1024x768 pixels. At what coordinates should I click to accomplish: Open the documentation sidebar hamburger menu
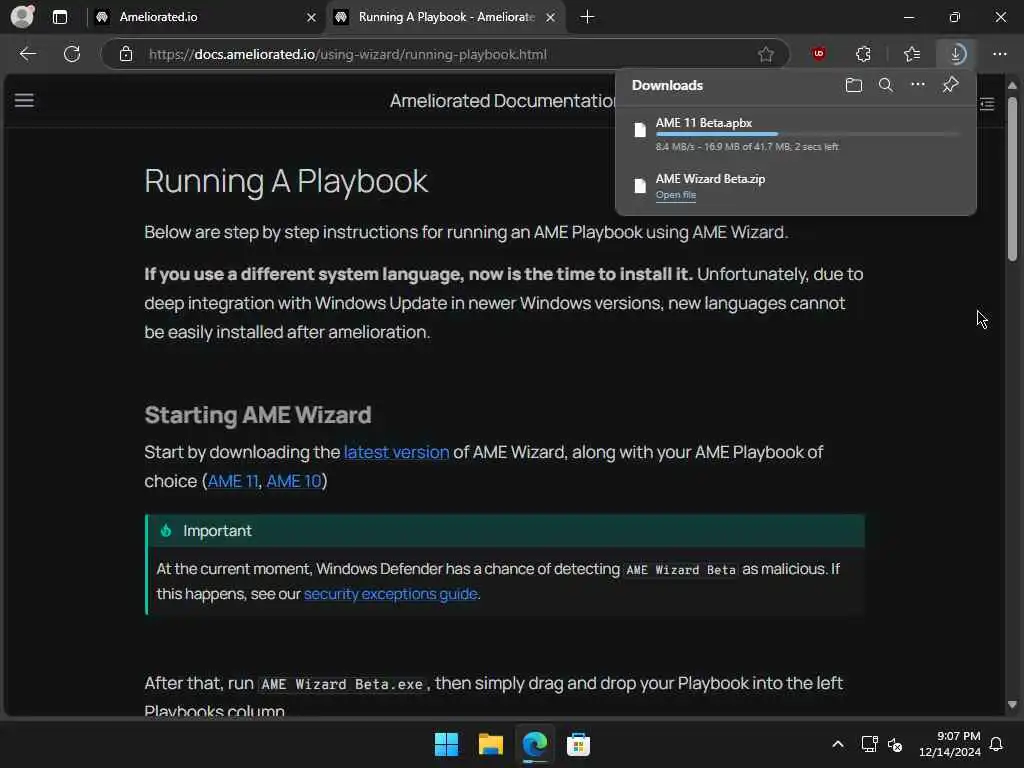(24, 101)
